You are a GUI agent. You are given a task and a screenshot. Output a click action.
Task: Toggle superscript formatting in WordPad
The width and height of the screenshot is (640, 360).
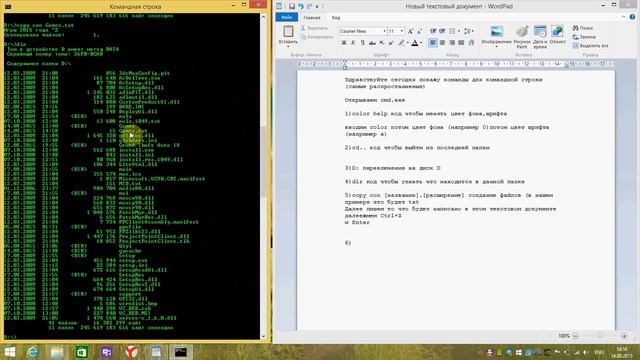click(x=391, y=43)
